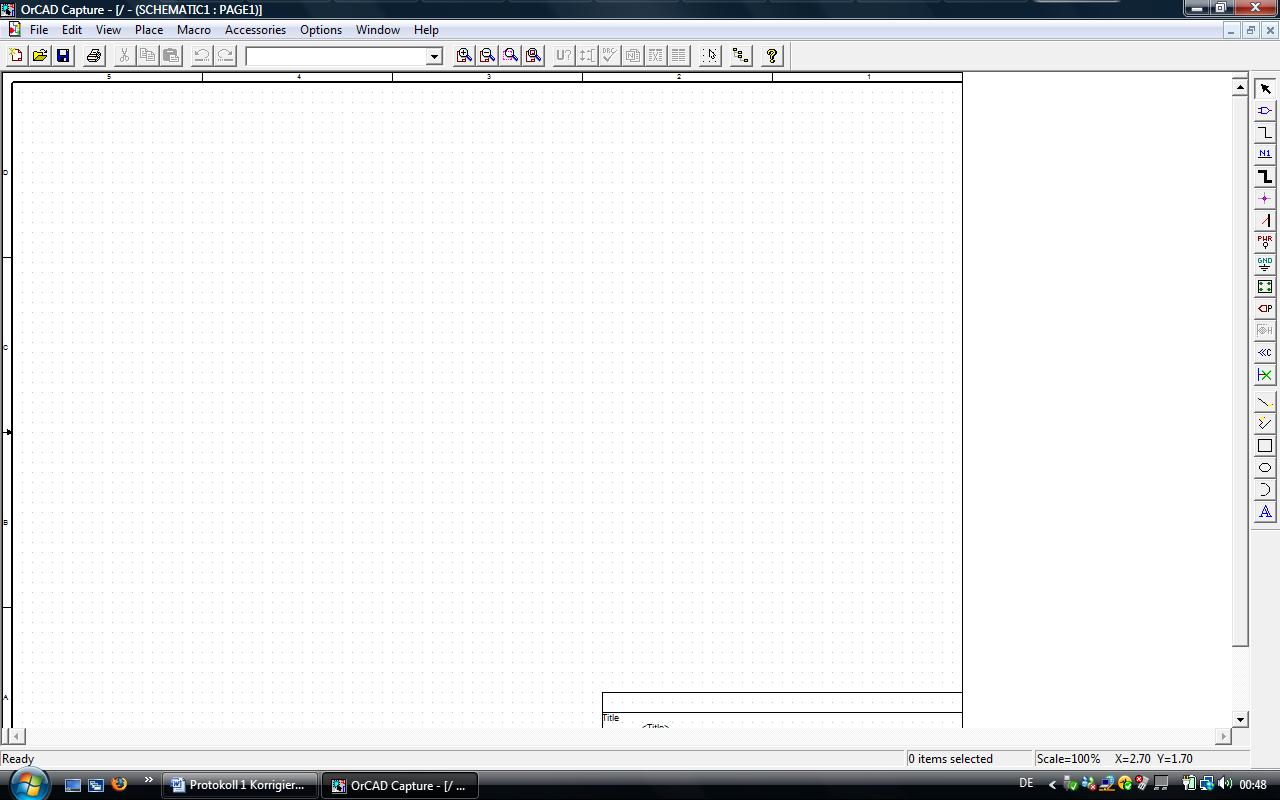Expand the quick launch chevron
Viewport: 1280px width, 800px height.
coord(149,780)
